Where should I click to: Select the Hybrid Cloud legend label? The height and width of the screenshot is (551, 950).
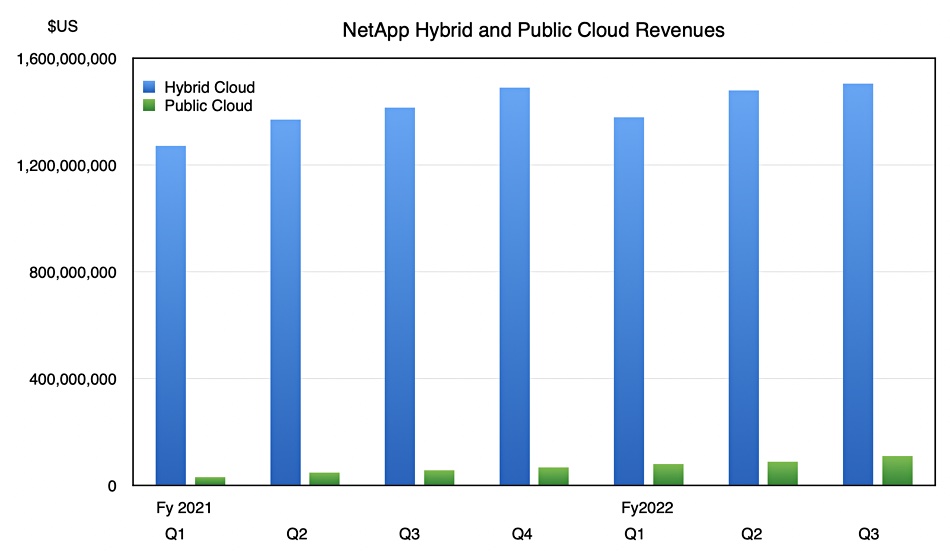tap(210, 87)
